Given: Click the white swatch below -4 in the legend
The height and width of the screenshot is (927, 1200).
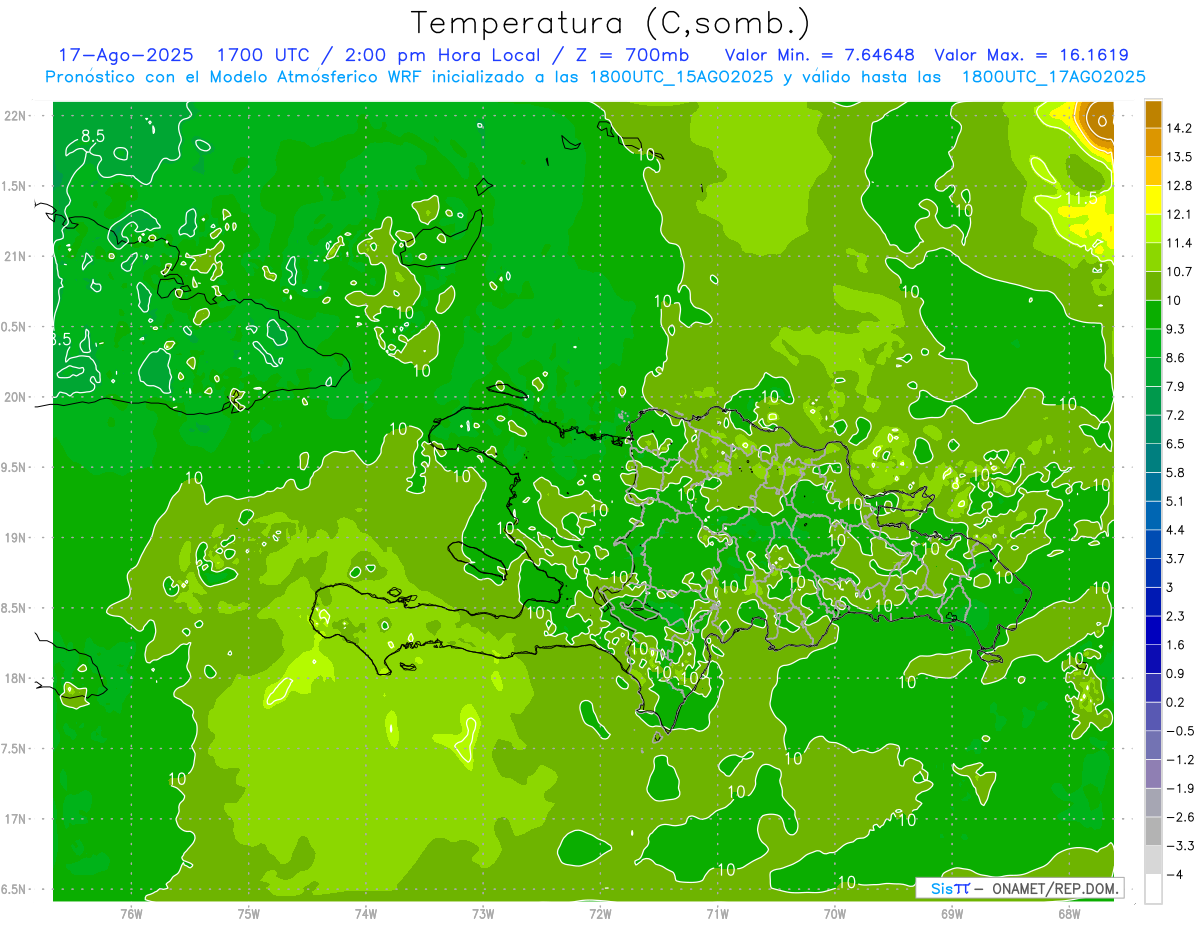Looking at the screenshot, I should pyautogui.click(x=1153, y=888).
